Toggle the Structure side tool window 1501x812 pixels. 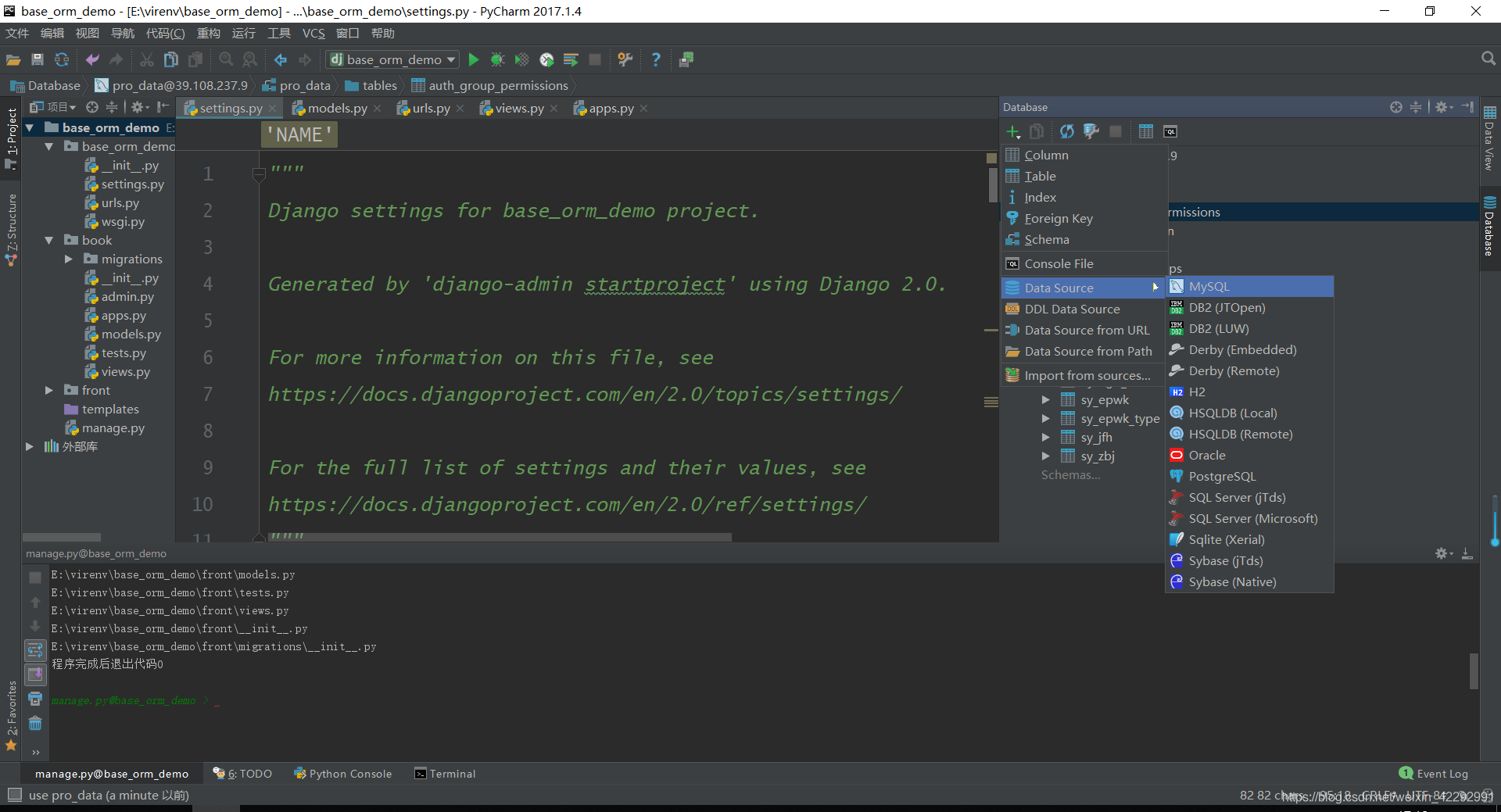(11, 230)
